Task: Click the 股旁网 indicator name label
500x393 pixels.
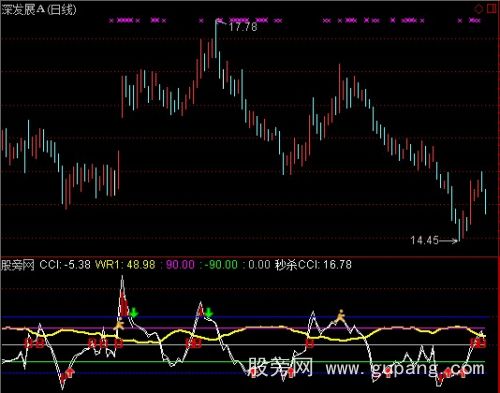Action: click(18, 265)
